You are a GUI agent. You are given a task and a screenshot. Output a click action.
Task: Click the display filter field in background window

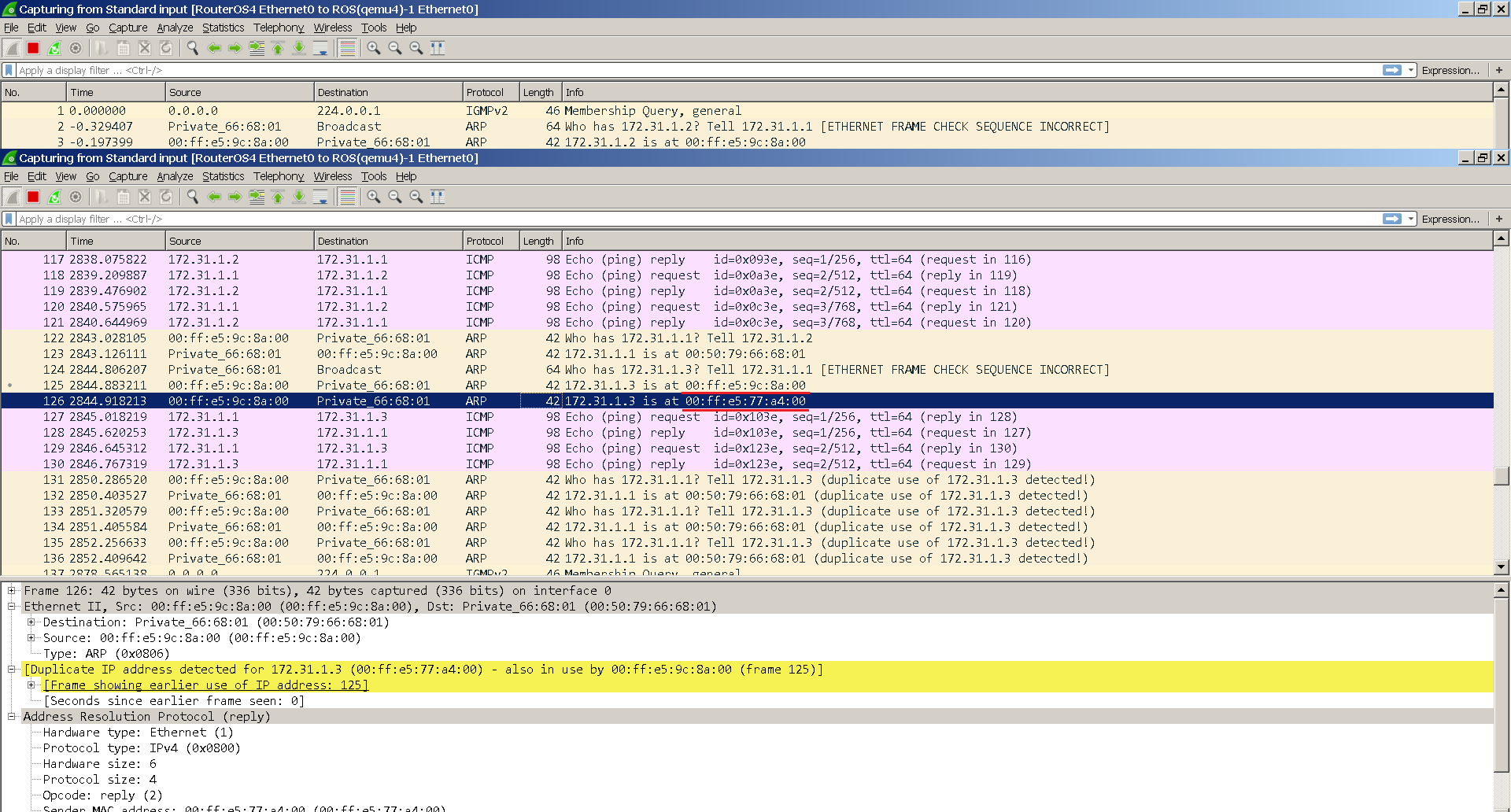(x=697, y=70)
